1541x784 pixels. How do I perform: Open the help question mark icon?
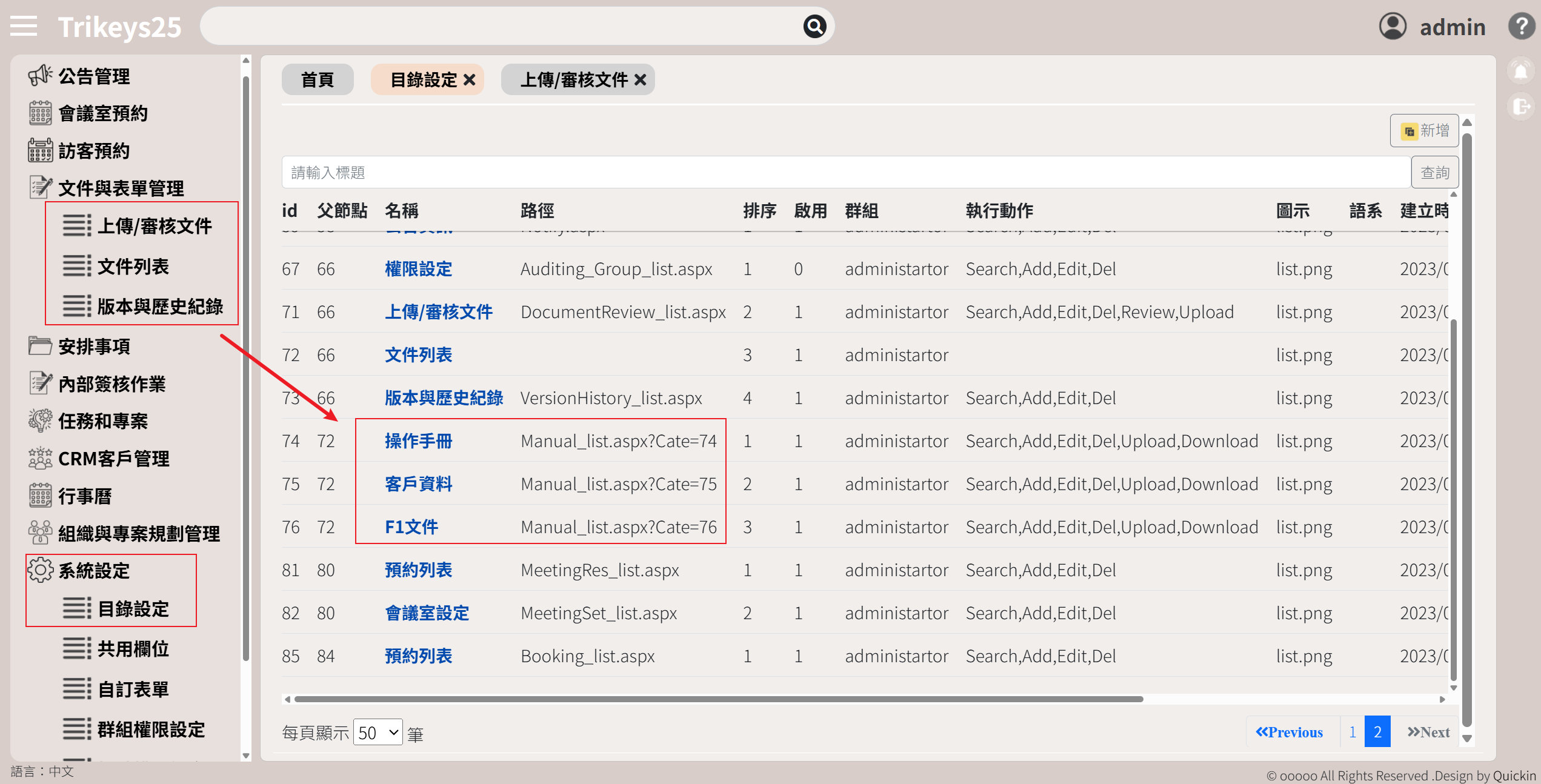point(1521,27)
